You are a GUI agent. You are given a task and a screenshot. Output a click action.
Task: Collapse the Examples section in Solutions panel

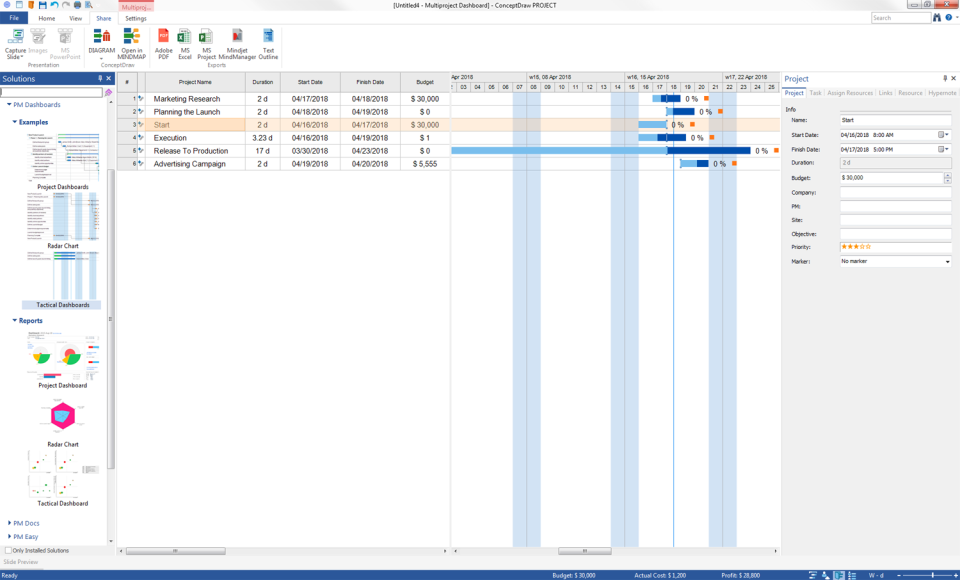(x=14, y=121)
